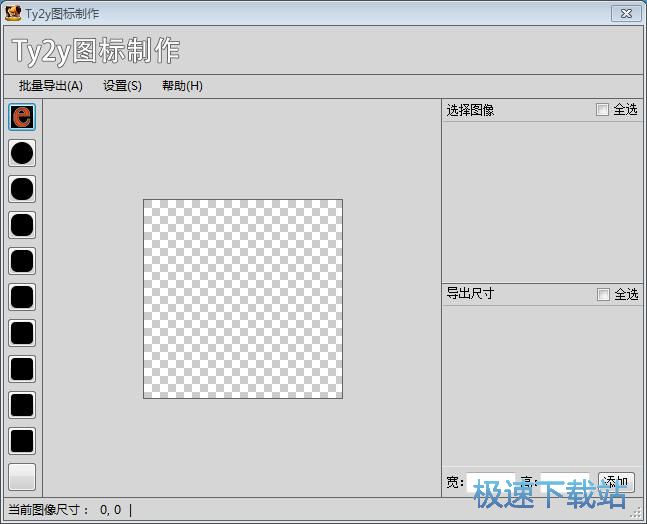Pick the sixth black mask shape in sidebar

click(22, 333)
